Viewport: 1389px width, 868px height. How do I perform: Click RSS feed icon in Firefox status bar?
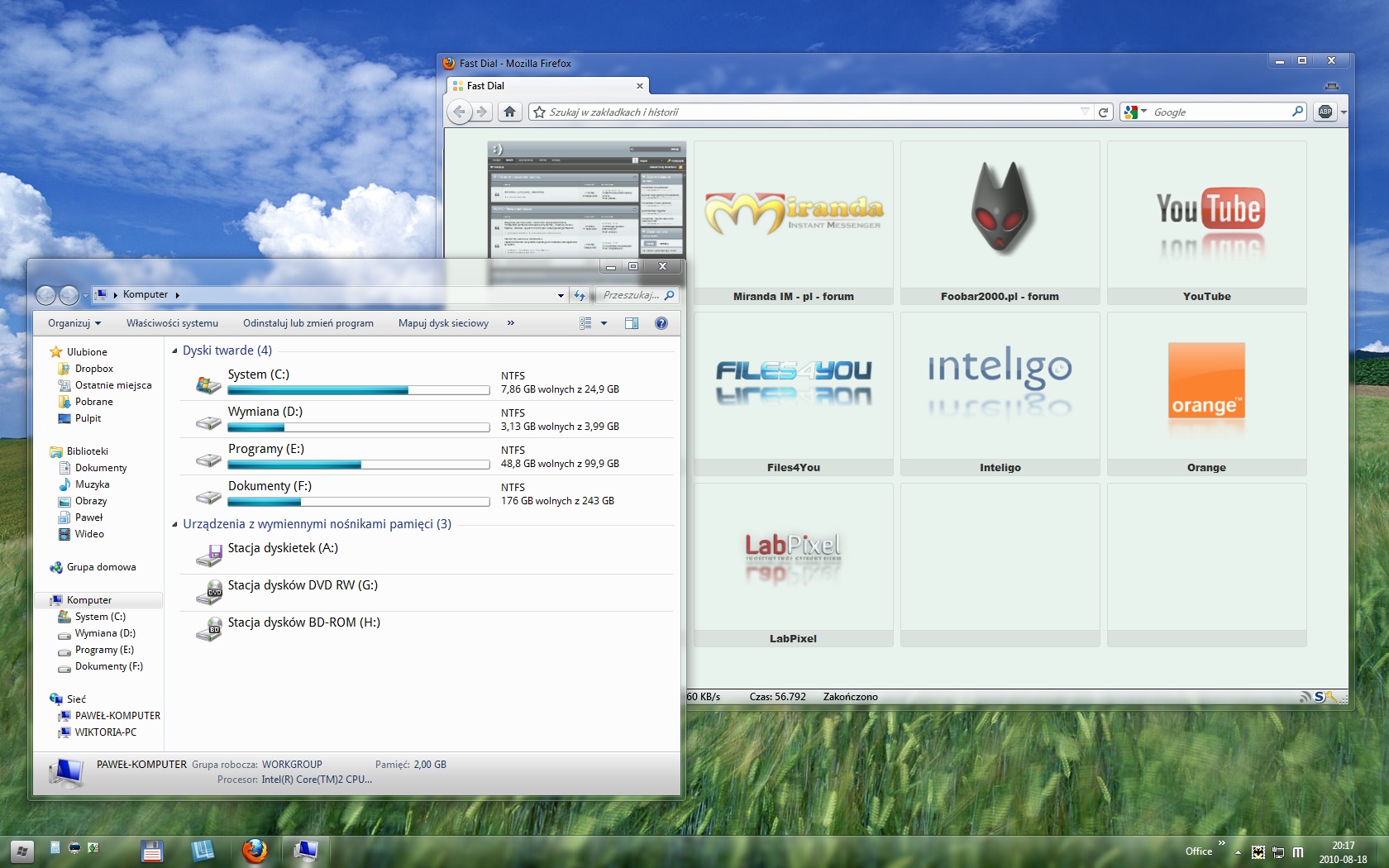coord(1305,697)
